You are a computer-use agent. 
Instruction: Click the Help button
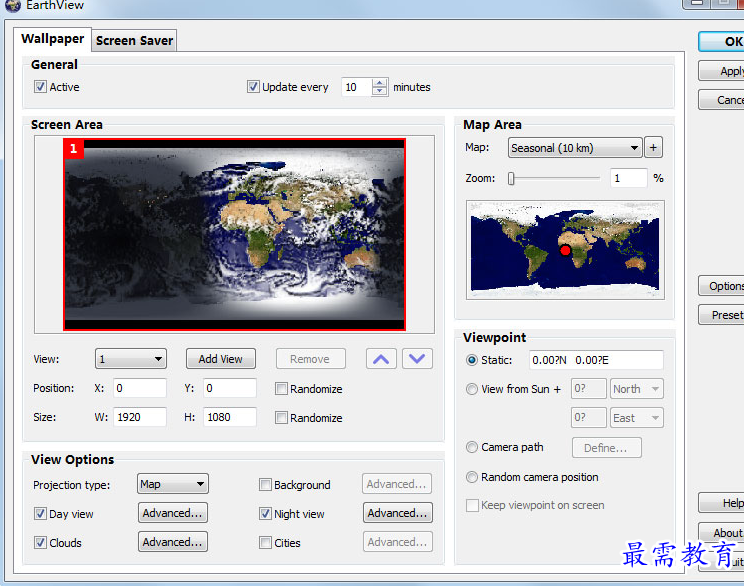[721, 503]
